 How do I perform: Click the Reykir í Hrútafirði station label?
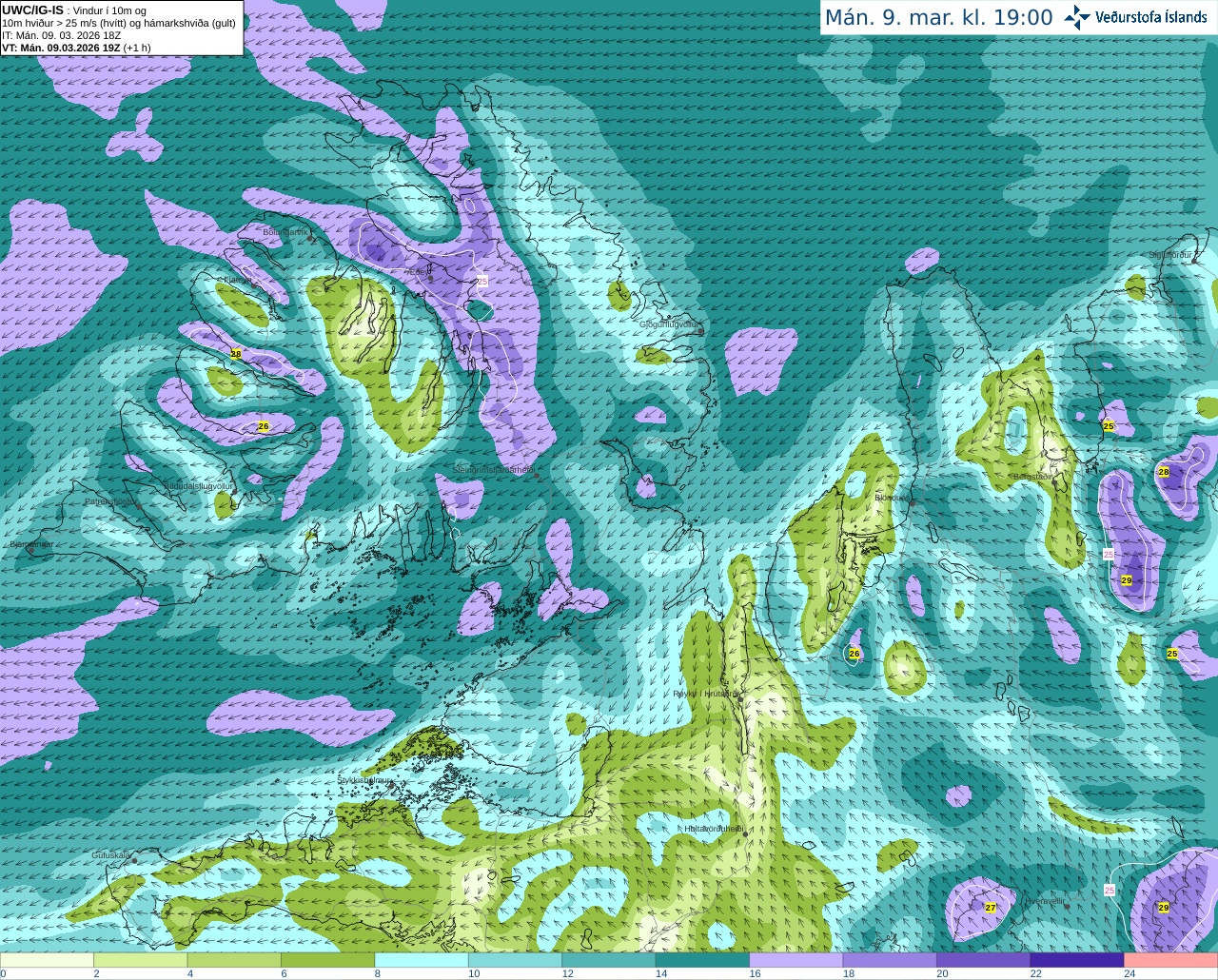[x=705, y=694]
